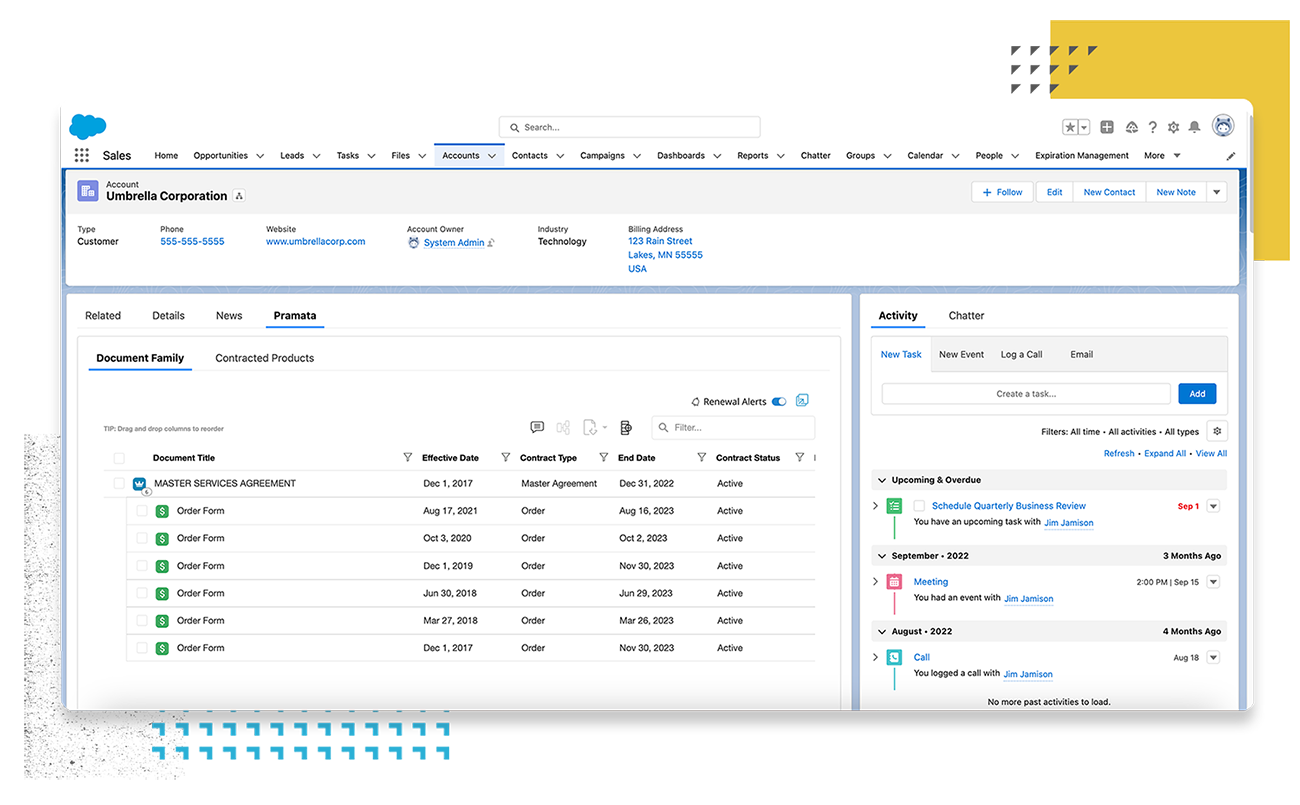This screenshot has height=805, width=1300.
Task: Click the Favorites star icon
Action: pyautogui.click(x=1070, y=127)
